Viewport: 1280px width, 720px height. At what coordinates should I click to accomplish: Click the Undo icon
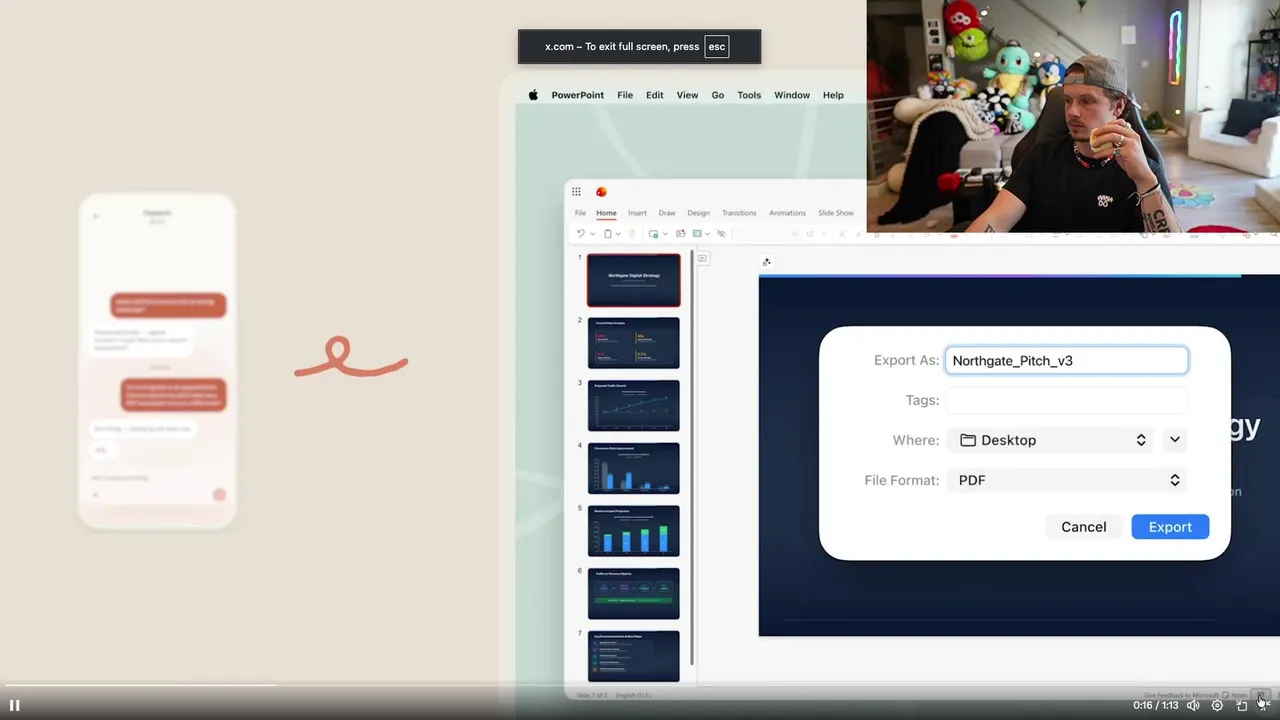[x=581, y=234]
